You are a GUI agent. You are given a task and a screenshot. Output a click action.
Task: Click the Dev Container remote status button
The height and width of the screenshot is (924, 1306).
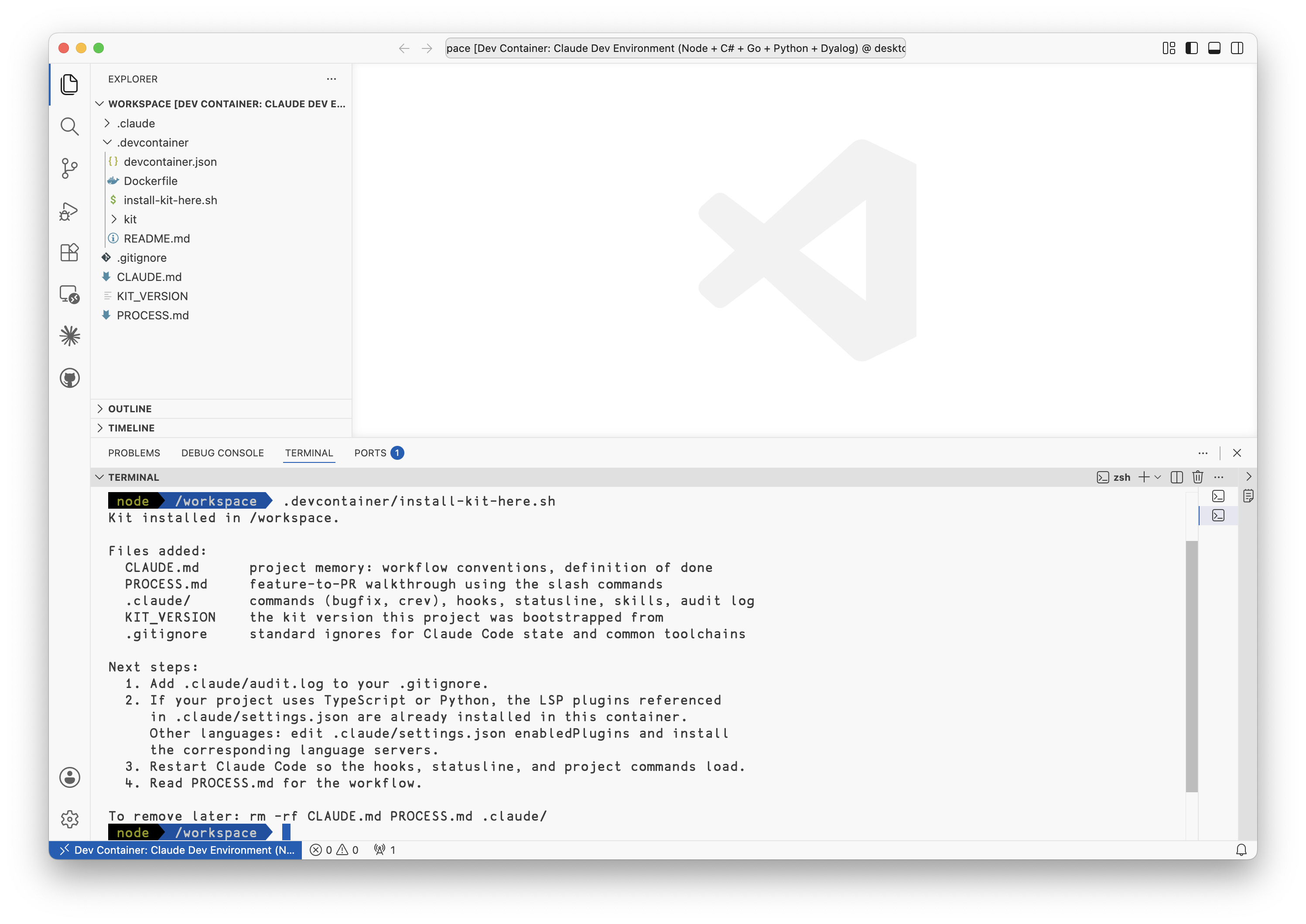click(x=176, y=849)
